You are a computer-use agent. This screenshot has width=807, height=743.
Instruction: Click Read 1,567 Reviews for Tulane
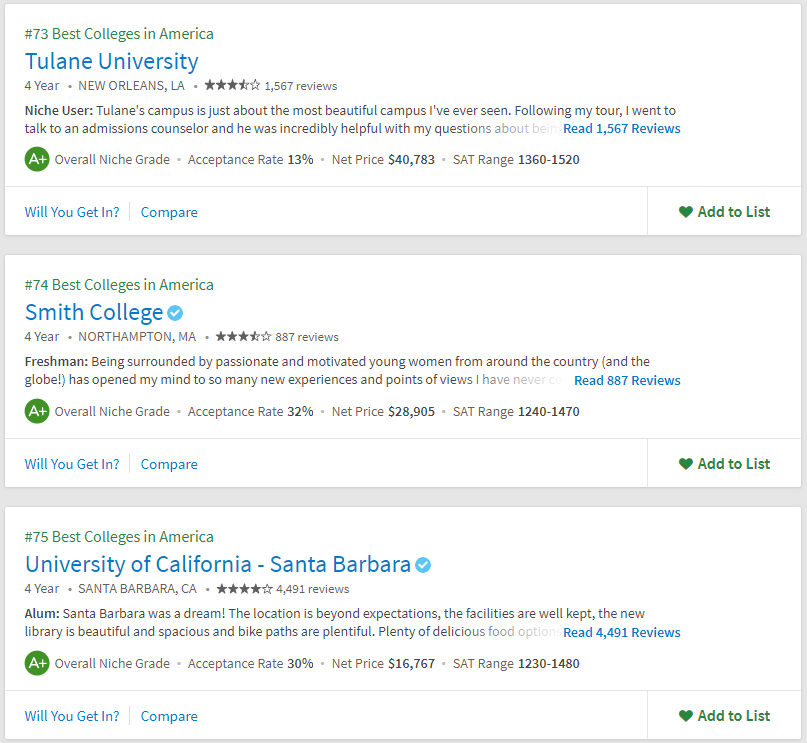[622, 129]
